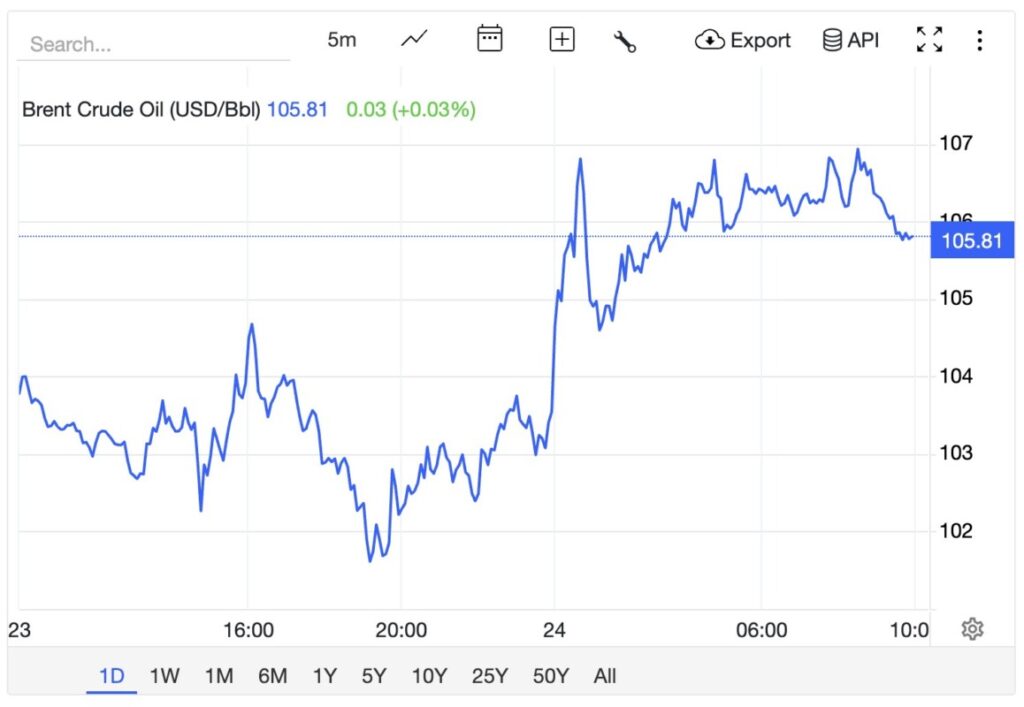
Task: Open the chart type line icon
Action: pos(414,40)
